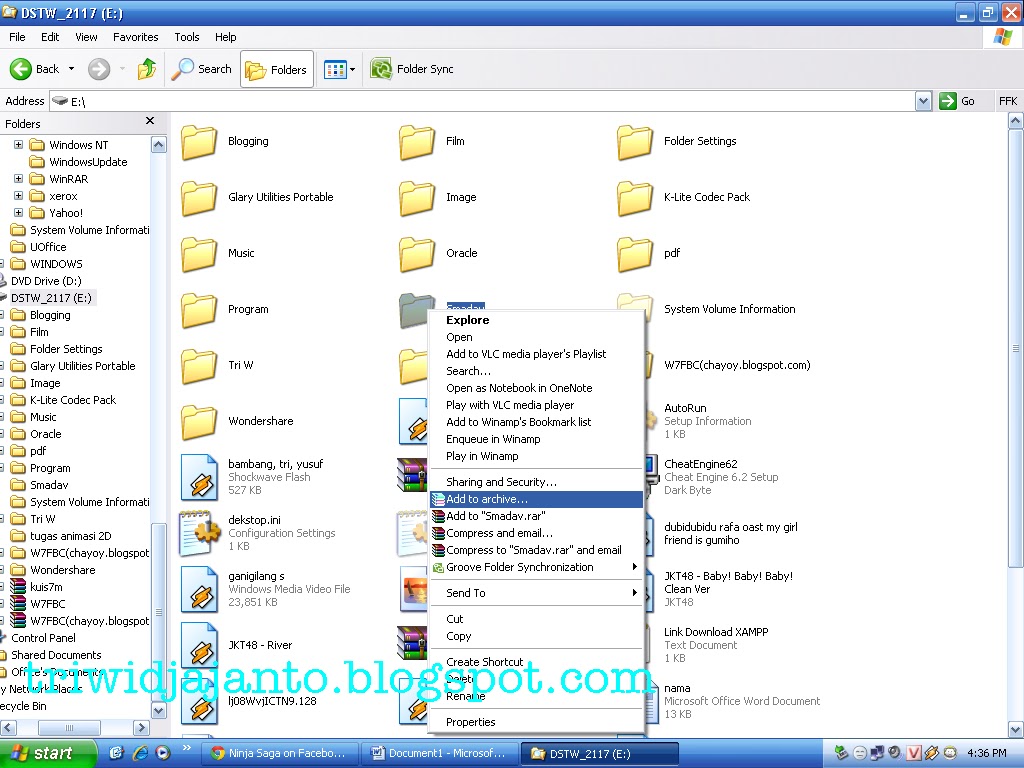Select bambang, tri, yusuf Flash file icon
Screen dimensions: 1024x768
point(199,477)
